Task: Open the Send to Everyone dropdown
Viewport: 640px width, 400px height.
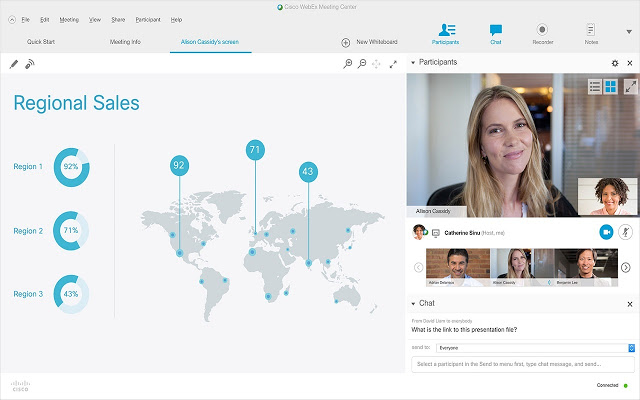Action: tap(536, 348)
